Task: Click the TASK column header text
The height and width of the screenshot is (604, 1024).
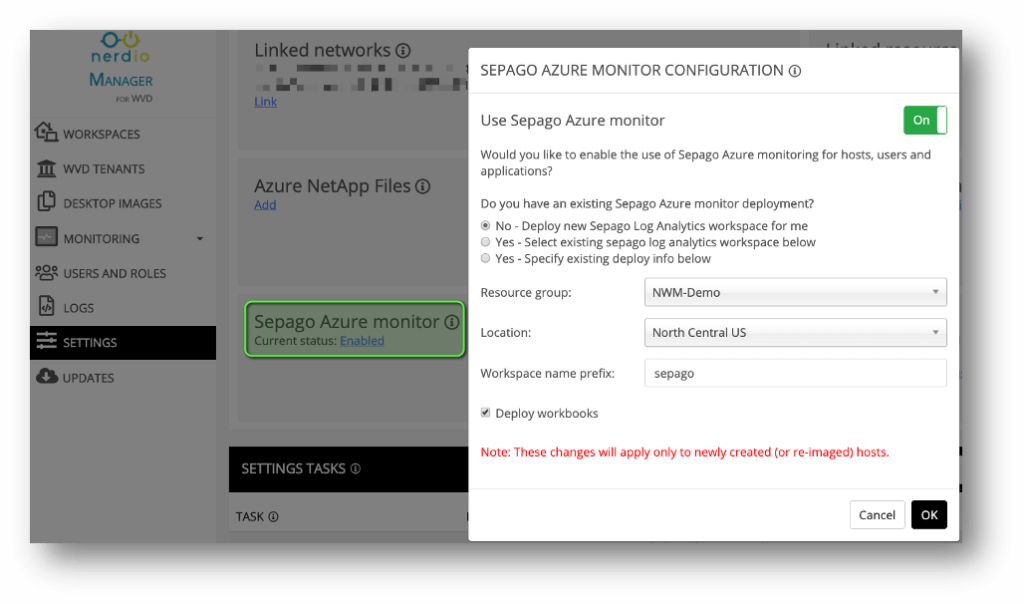Action: pyautogui.click(x=249, y=517)
